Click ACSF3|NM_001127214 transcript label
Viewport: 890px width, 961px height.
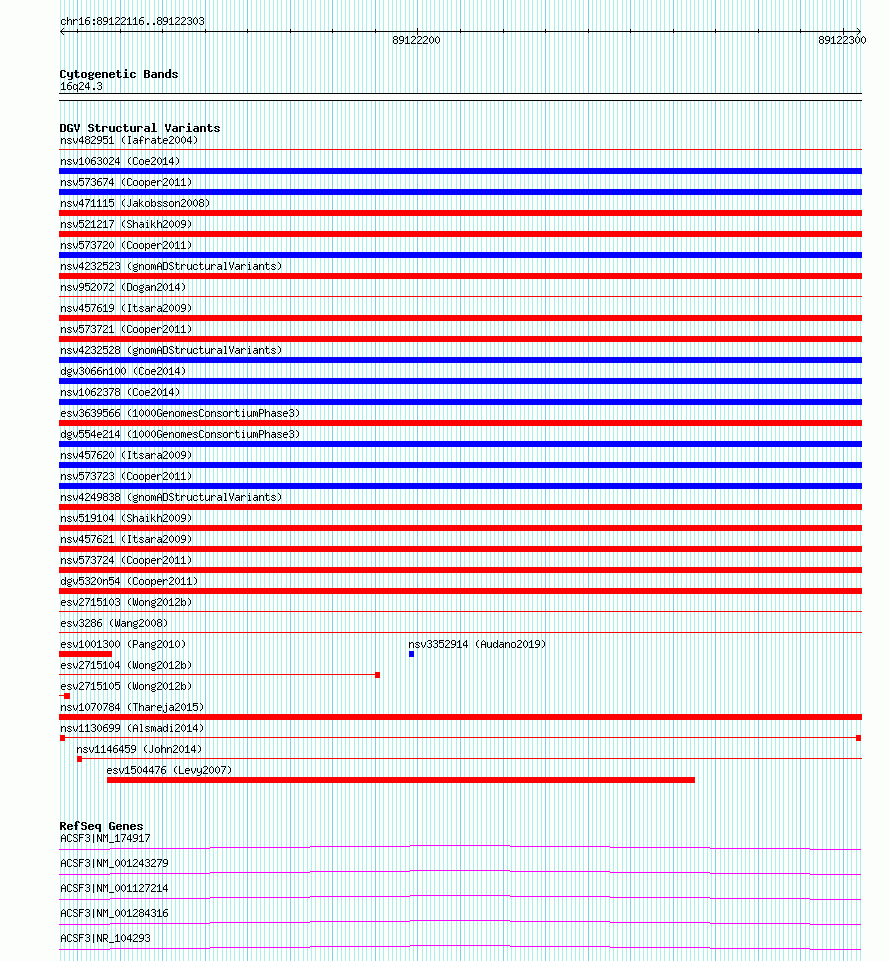114,888
